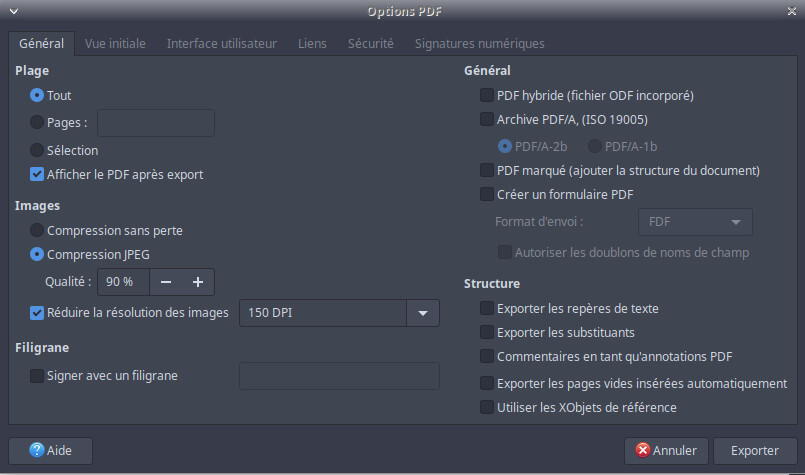Image resolution: width=805 pixels, height=475 pixels.
Task: Check Exporter les repères de texte
Action: [487, 308]
